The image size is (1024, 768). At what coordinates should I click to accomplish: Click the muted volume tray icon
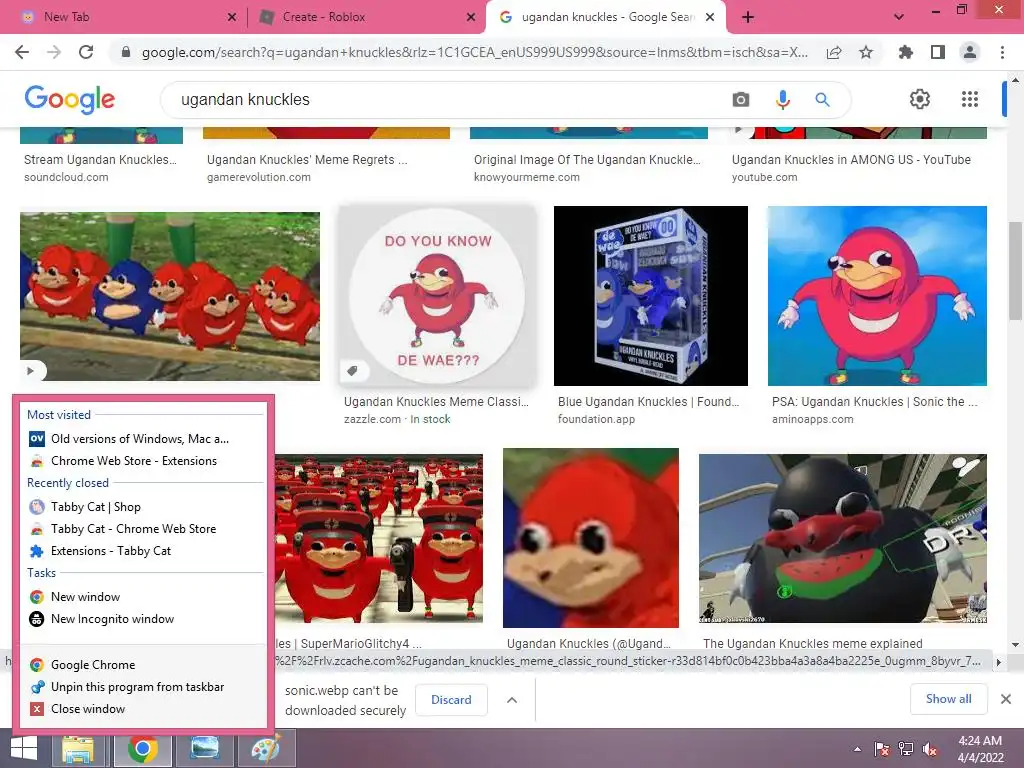coord(930,749)
